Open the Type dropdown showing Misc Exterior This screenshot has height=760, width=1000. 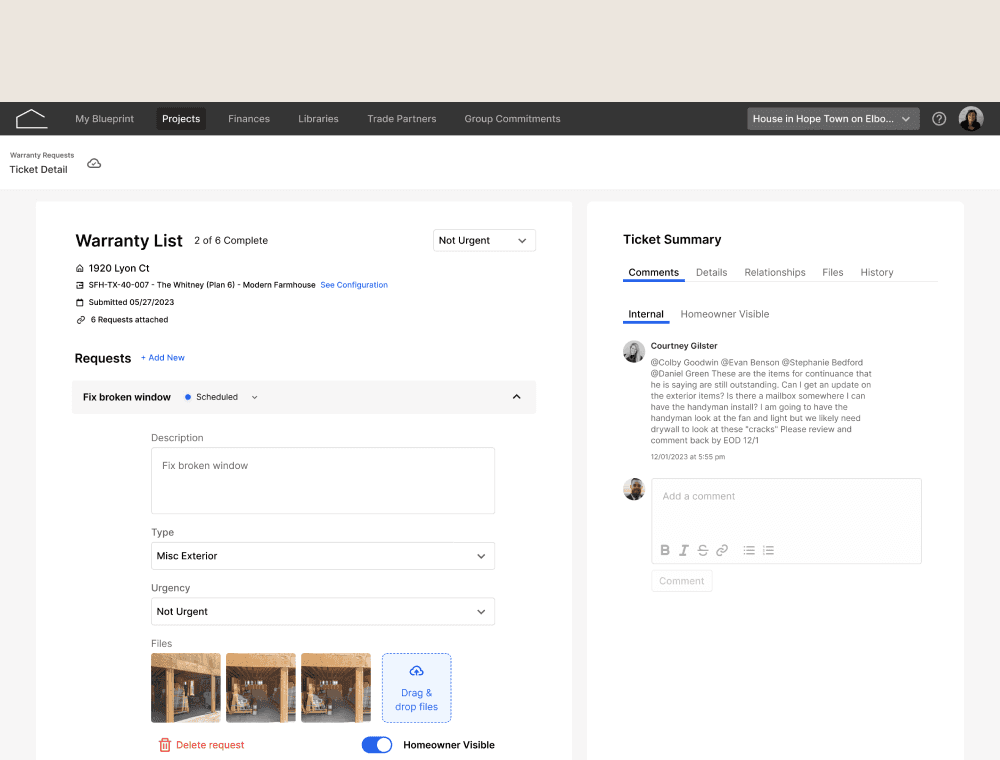(x=323, y=556)
